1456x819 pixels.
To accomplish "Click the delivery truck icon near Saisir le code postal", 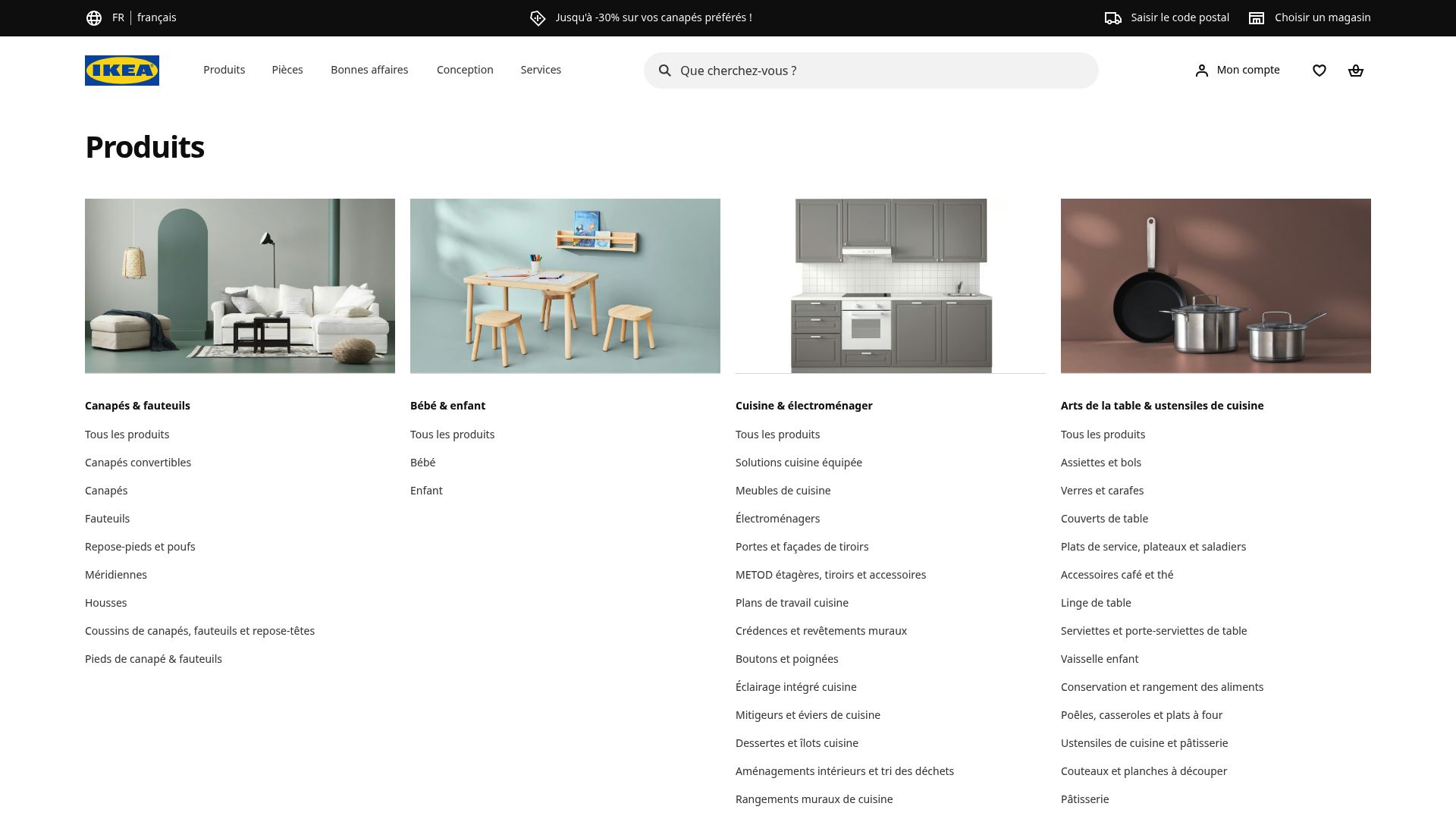I will pos(1113,17).
